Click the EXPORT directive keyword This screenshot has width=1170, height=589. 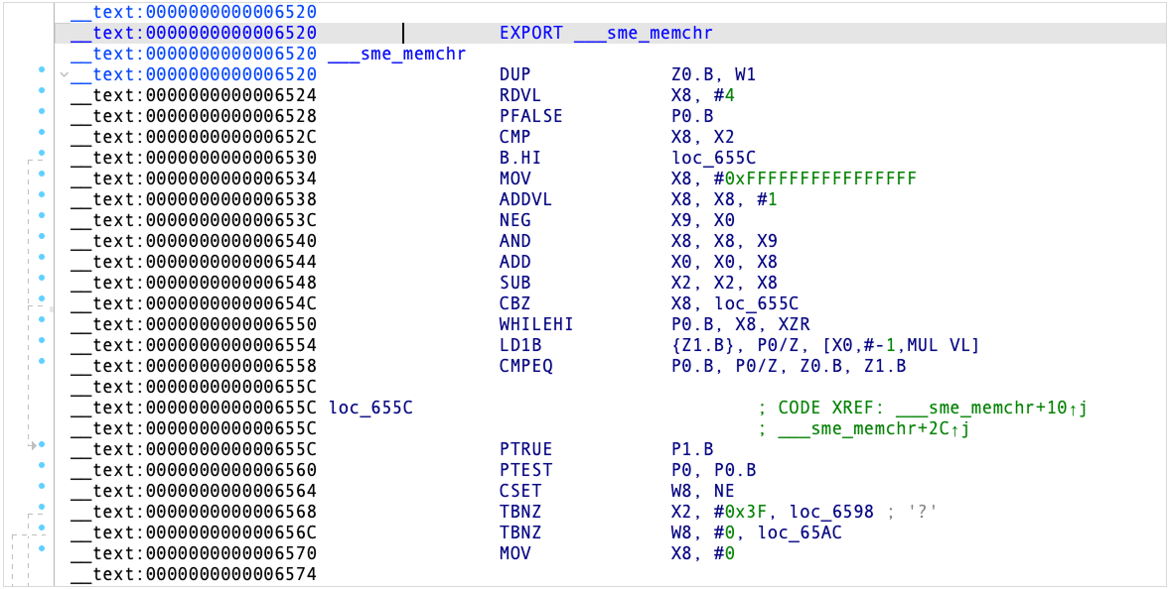pyautogui.click(x=531, y=33)
